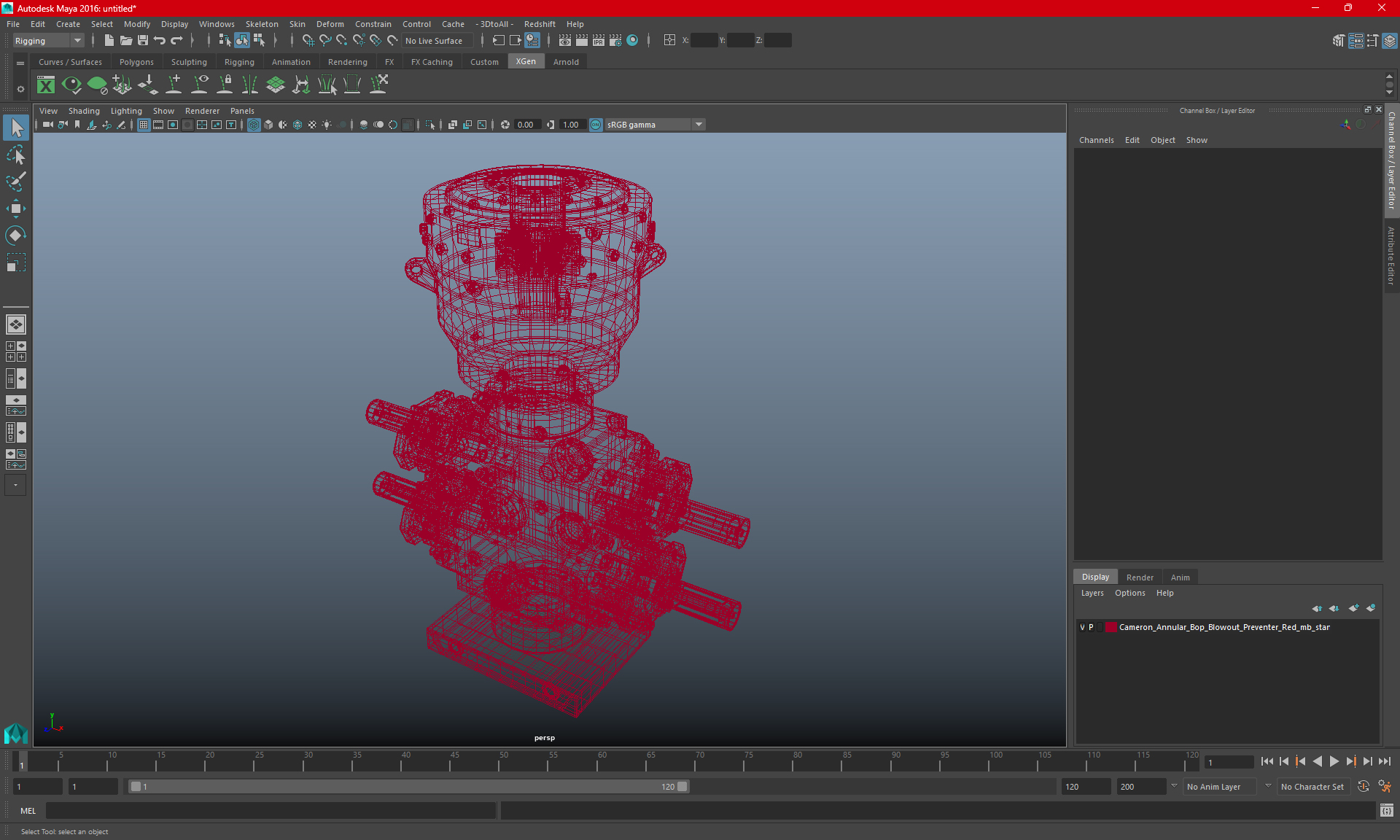The height and width of the screenshot is (840, 1400).
Task: Click XGen remove guides X icon
Action: click(378, 85)
